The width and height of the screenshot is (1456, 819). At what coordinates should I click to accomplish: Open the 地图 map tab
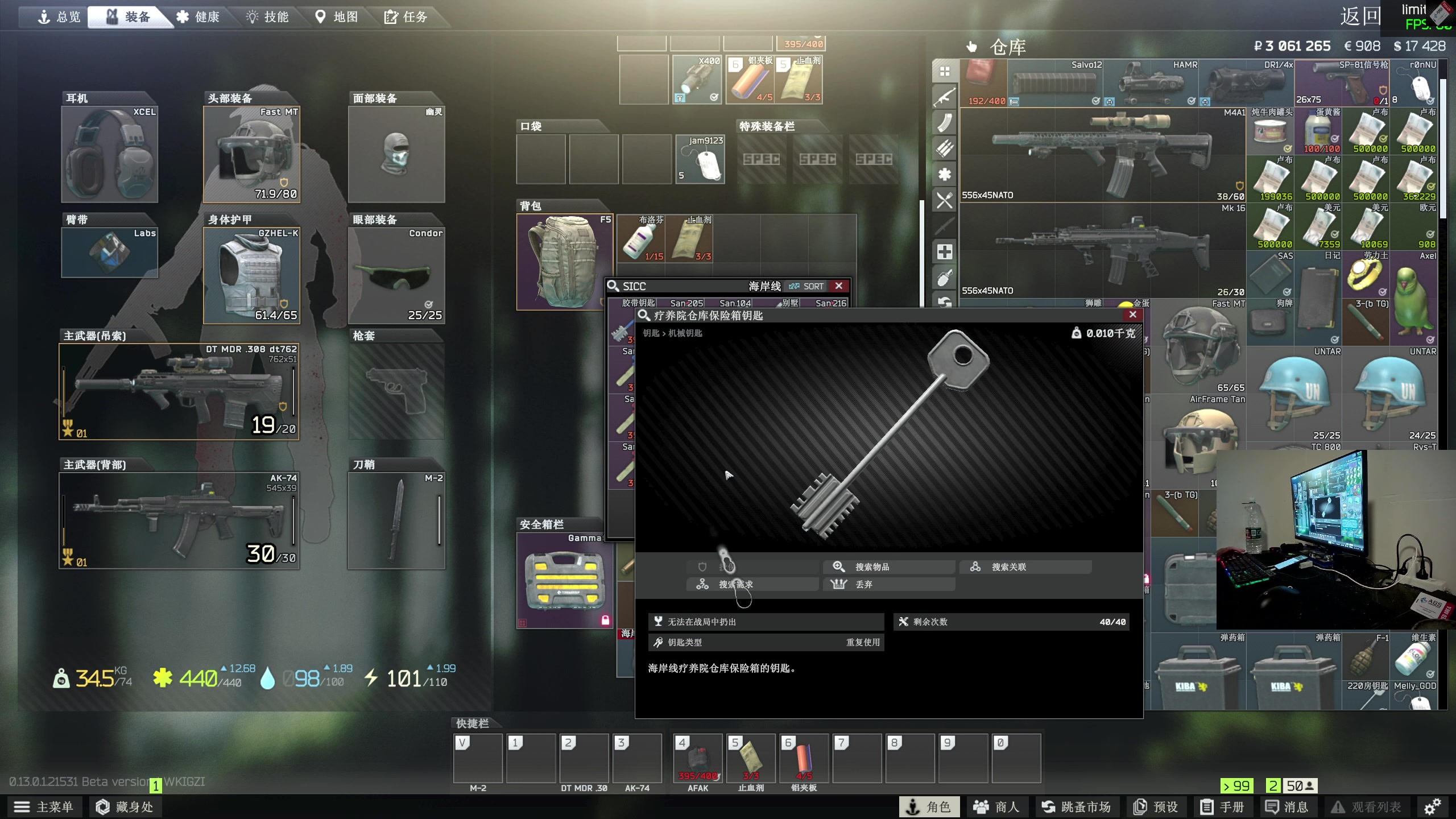point(337,17)
